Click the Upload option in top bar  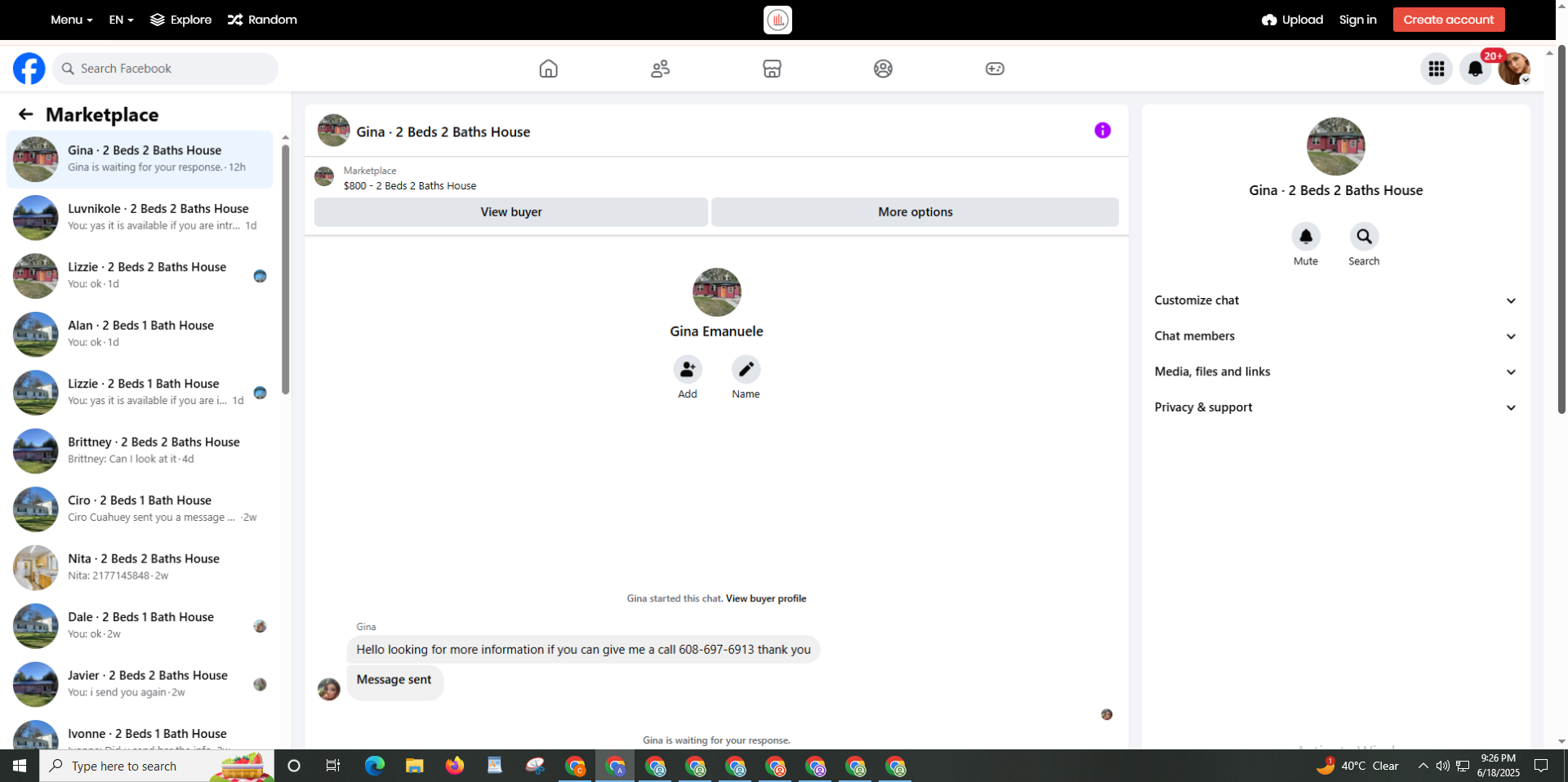pos(1292,20)
